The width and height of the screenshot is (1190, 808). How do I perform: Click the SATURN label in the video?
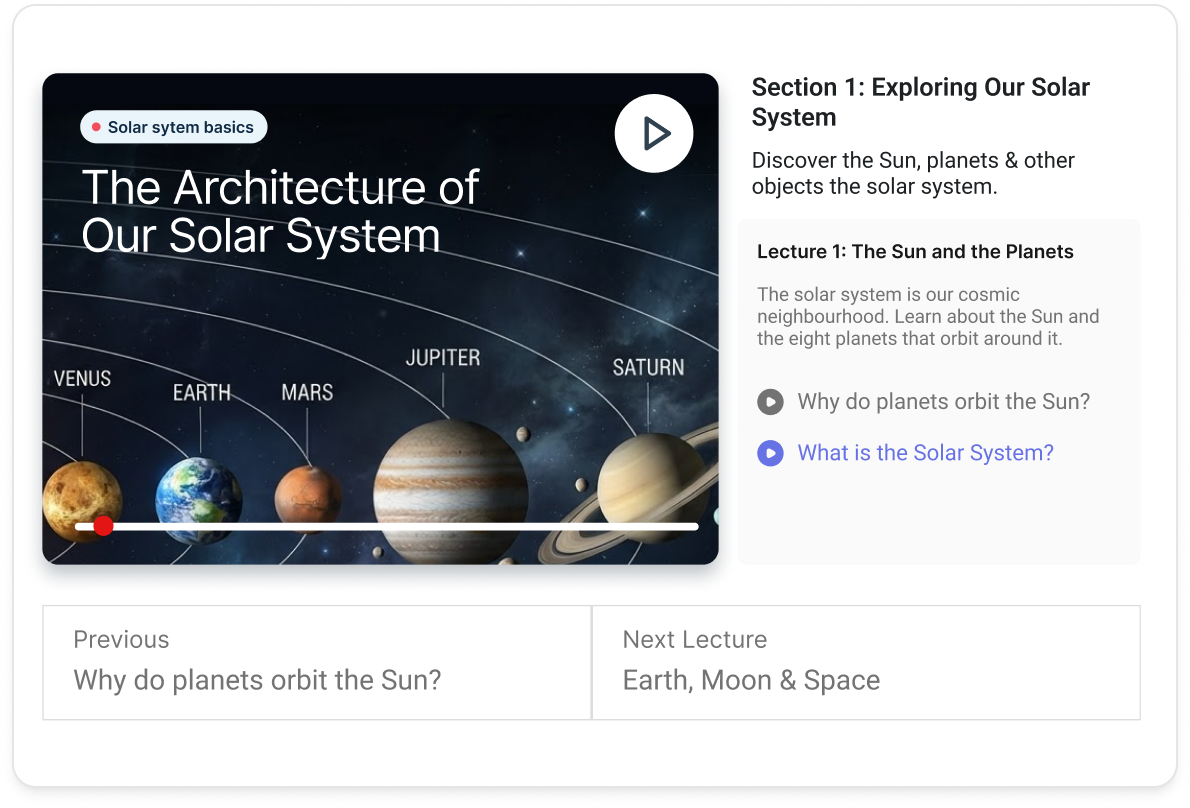click(648, 368)
